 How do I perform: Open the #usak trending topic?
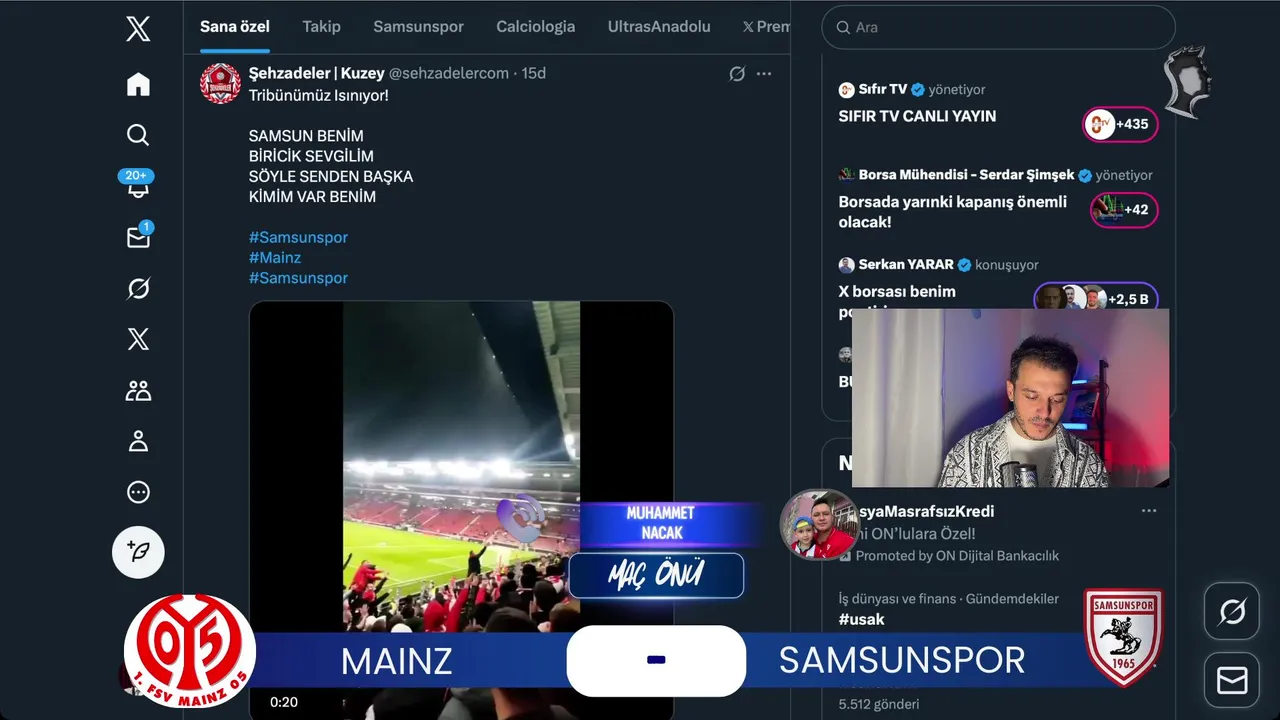861,619
